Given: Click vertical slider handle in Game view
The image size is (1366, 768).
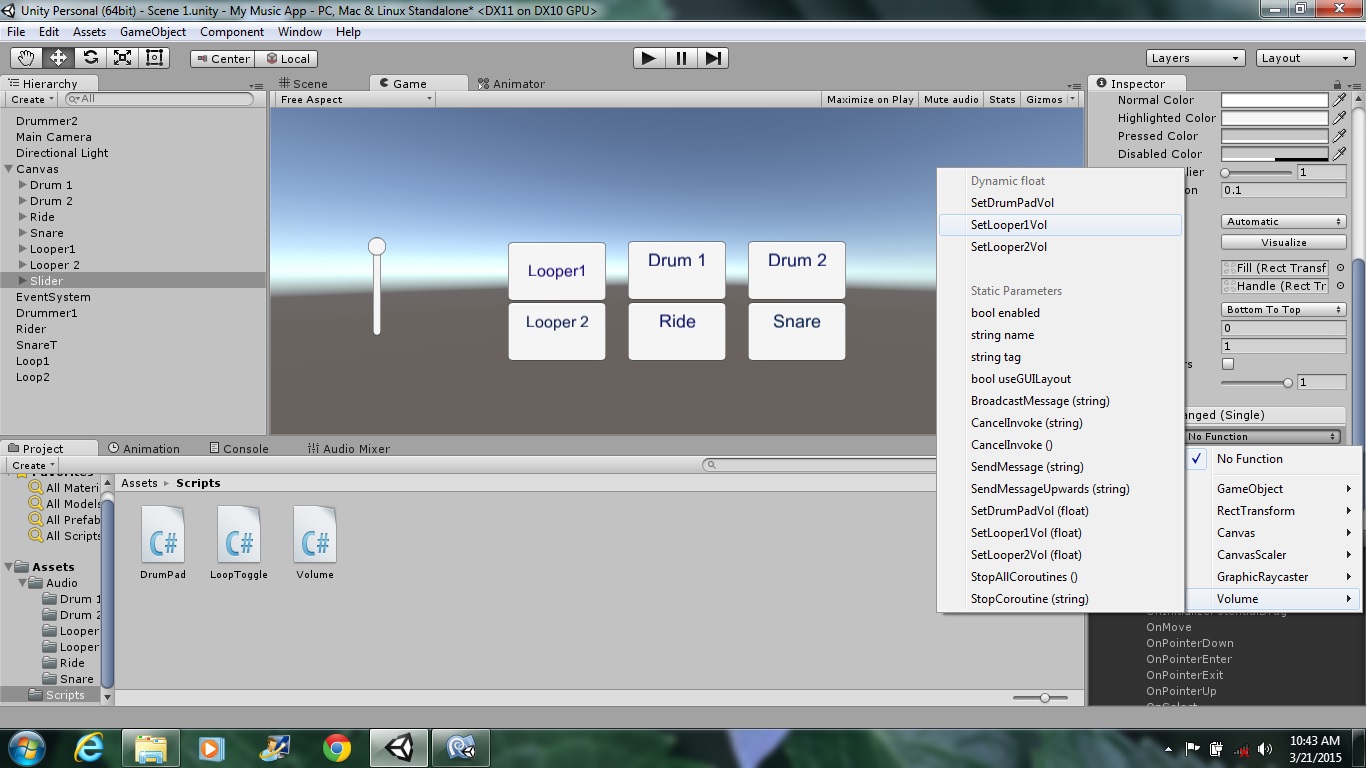Looking at the screenshot, I should point(377,246).
